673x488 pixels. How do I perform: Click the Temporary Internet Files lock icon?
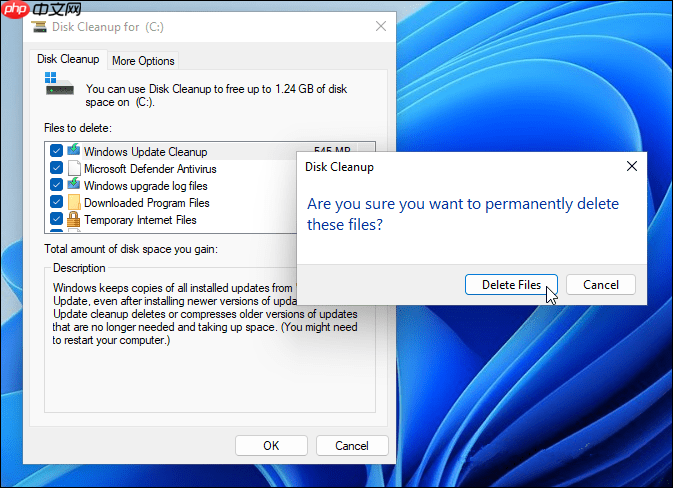pos(74,219)
